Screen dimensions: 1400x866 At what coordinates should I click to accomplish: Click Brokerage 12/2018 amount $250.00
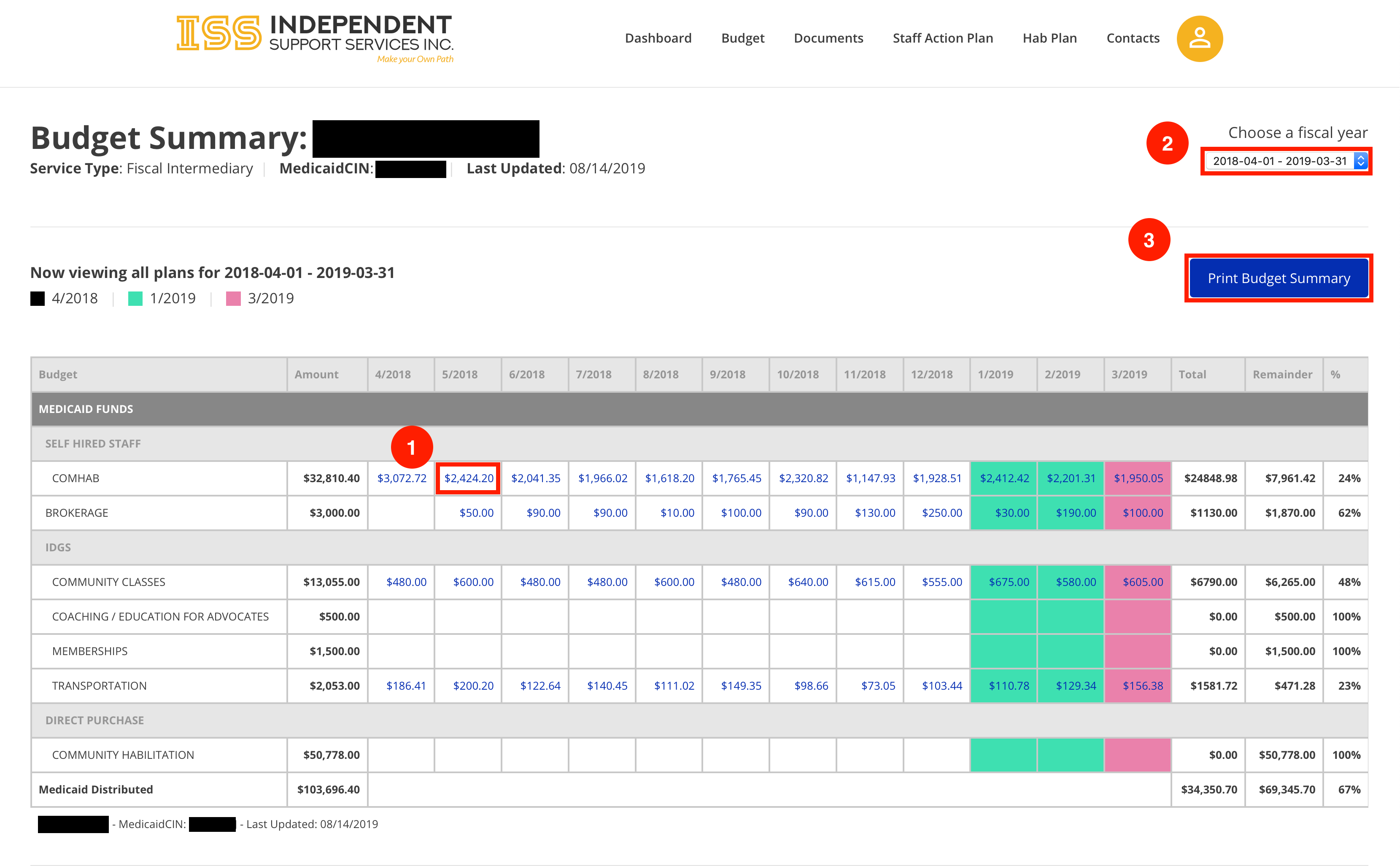[x=941, y=513]
